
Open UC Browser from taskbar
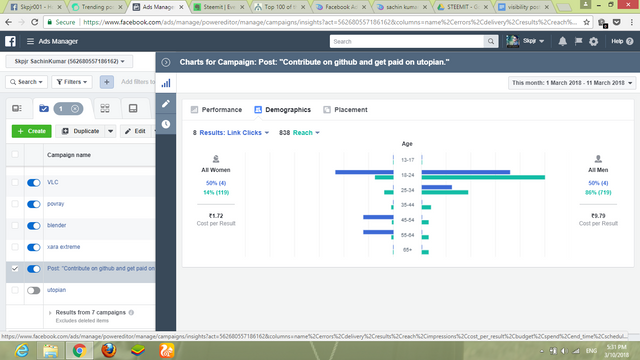[x=167, y=350]
